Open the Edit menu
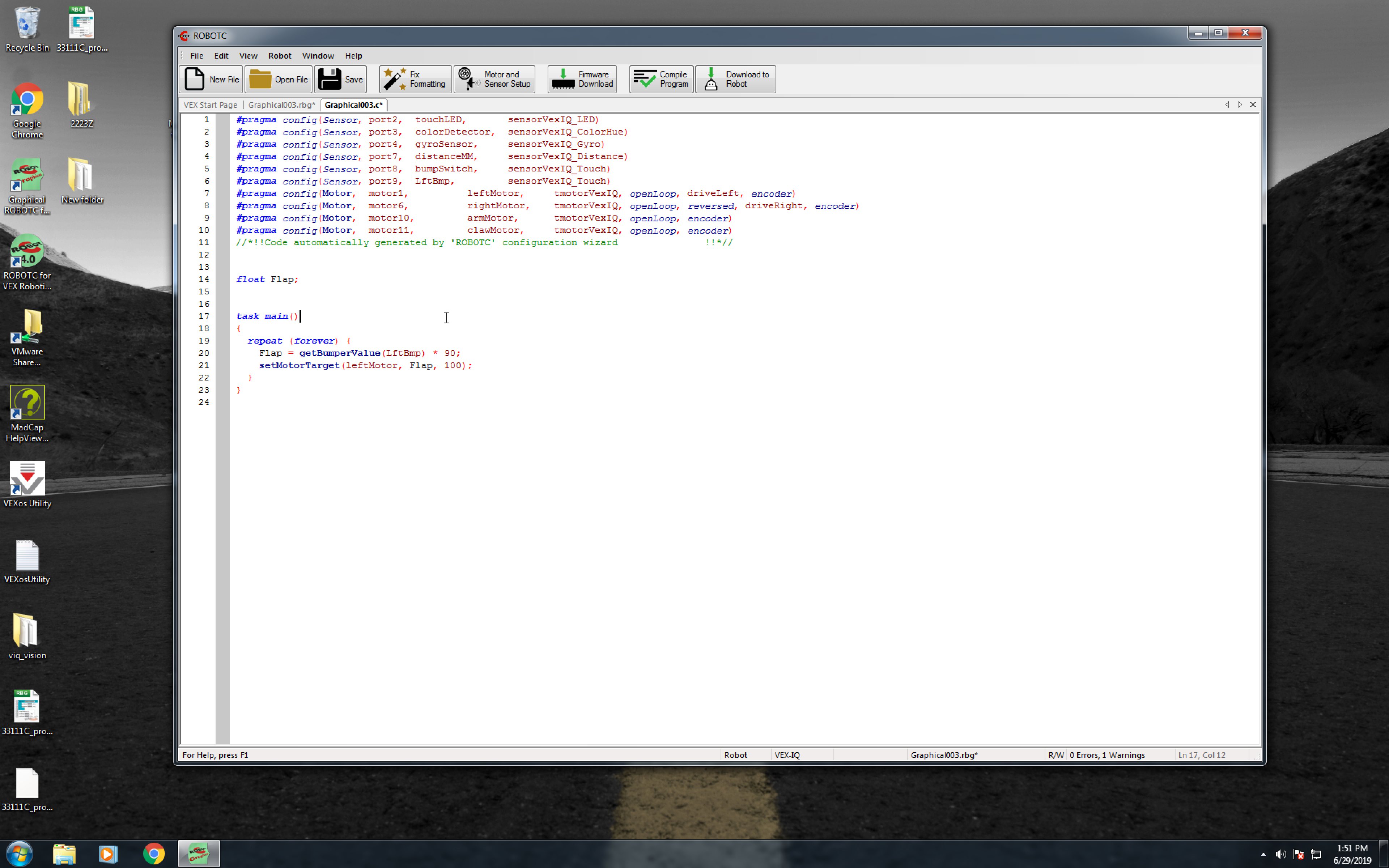 pos(221,56)
